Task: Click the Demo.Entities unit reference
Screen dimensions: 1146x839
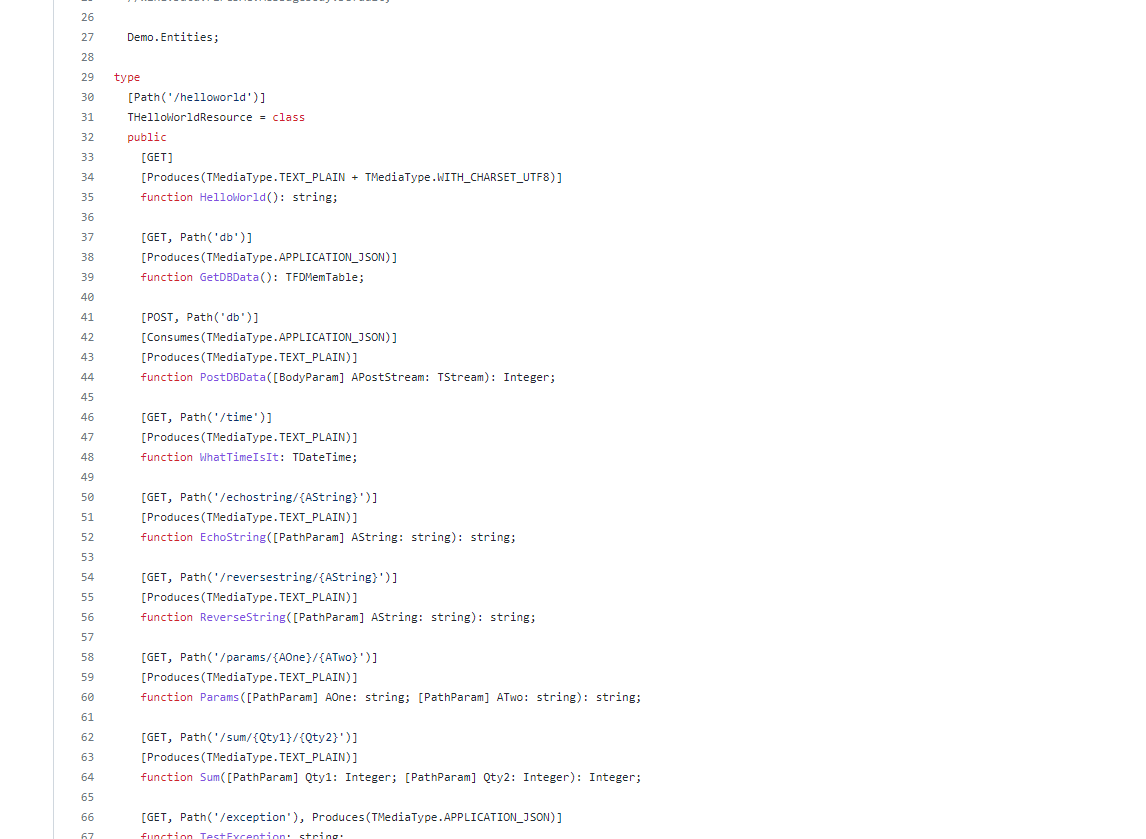Action: pyautogui.click(x=170, y=37)
